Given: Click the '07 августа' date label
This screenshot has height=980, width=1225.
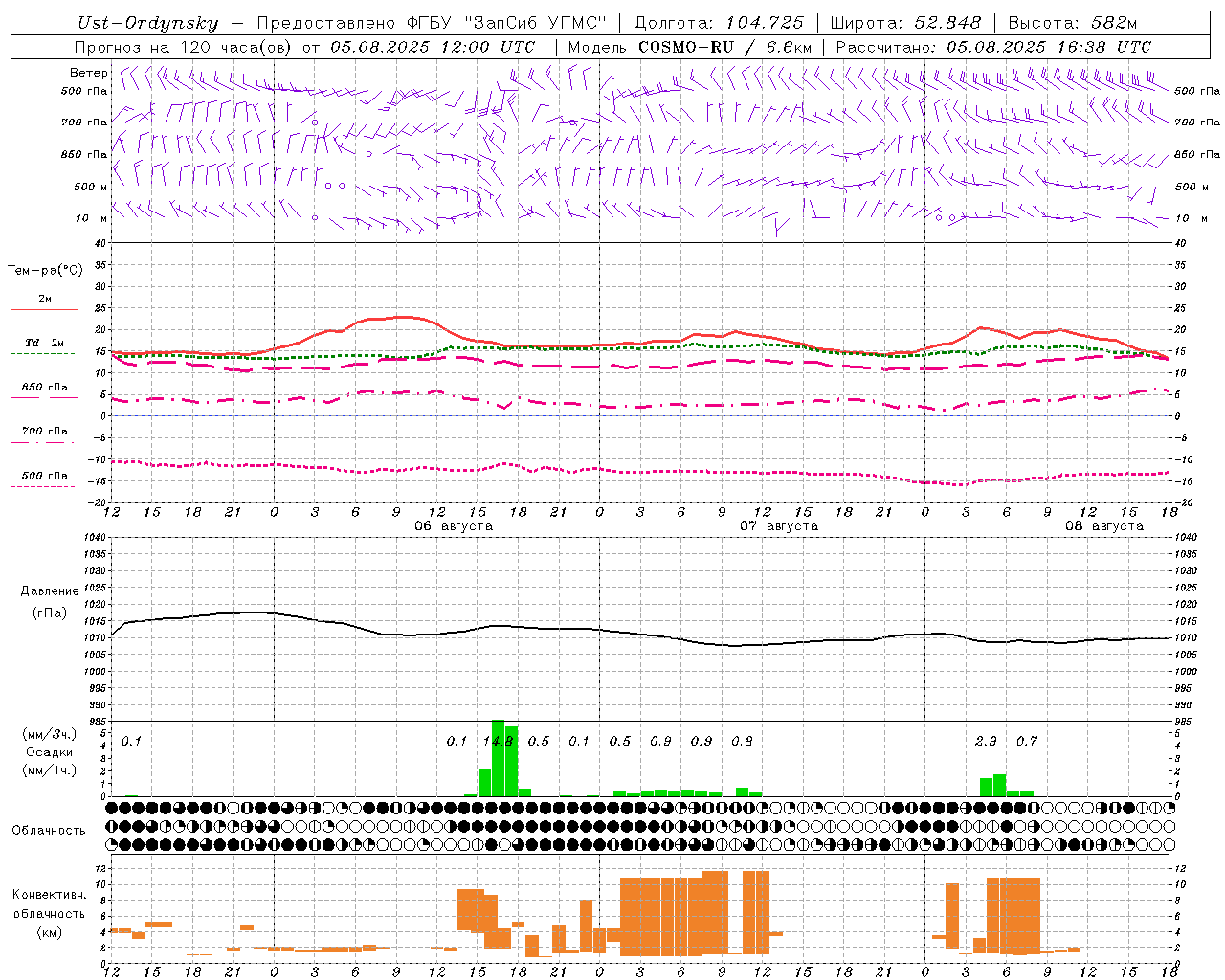Looking at the screenshot, I should [x=779, y=525].
